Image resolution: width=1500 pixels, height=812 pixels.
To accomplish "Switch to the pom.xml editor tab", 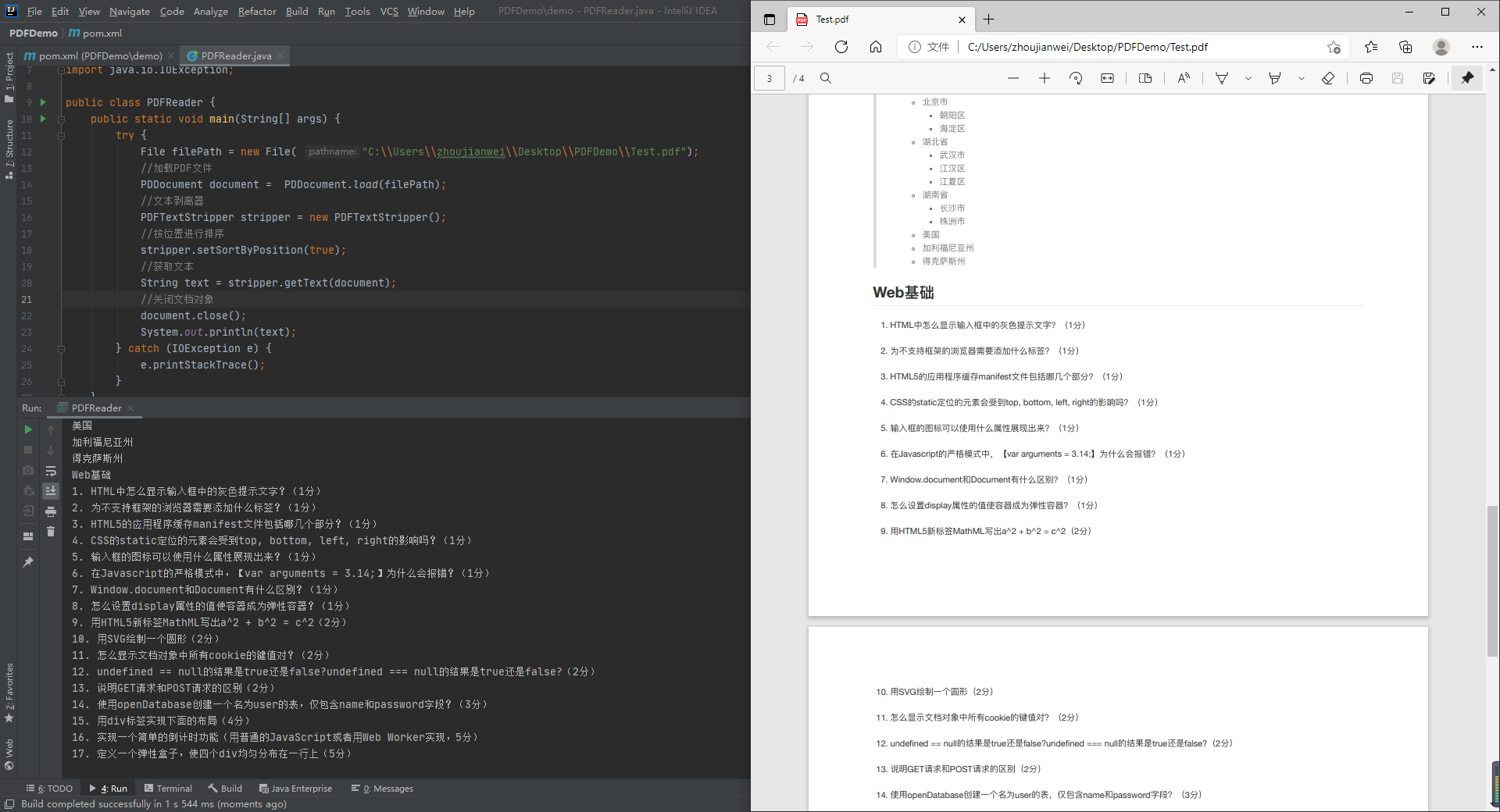I will click(x=96, y=55).
